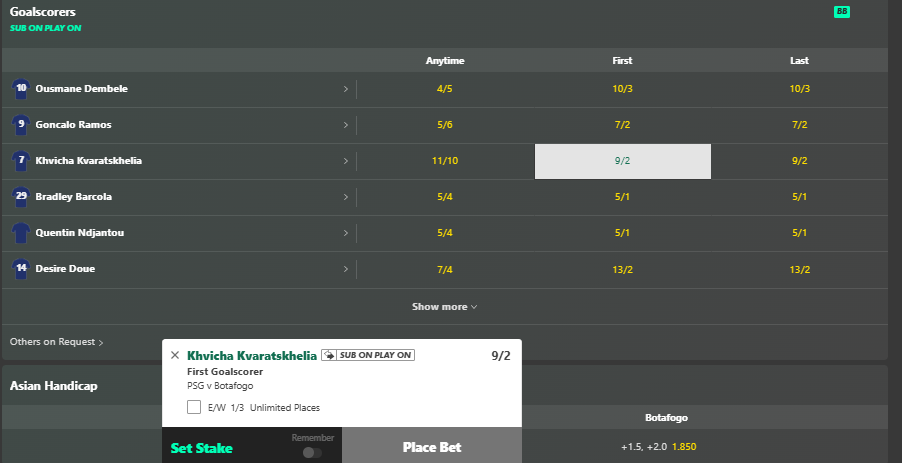
Task: Click the Place Bet button
Action: click(x=432, y=447)
